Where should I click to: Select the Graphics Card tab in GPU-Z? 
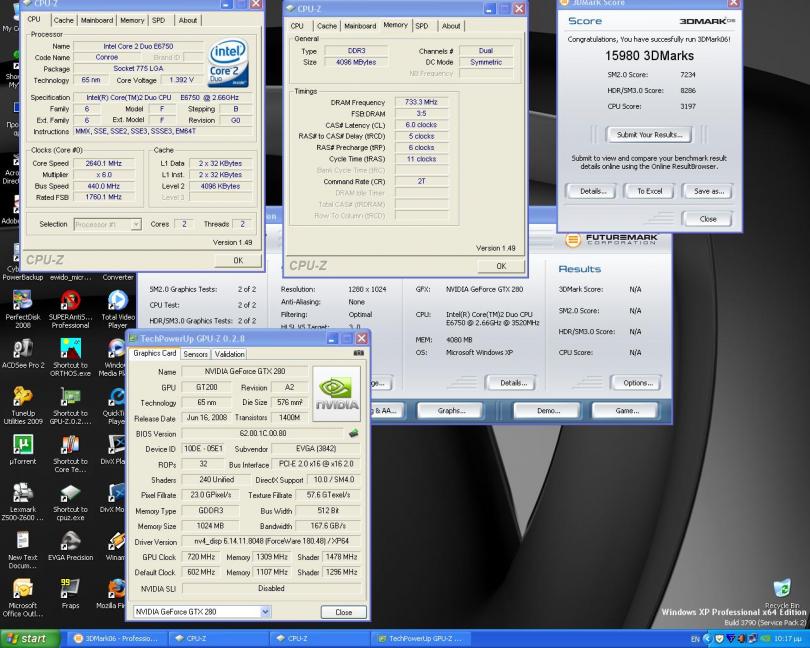coord(154,353)
